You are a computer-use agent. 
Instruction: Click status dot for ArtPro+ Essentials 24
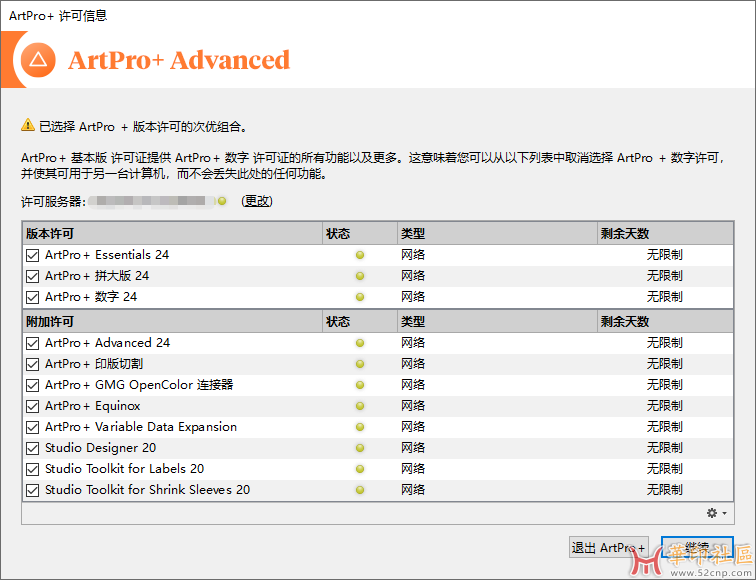pyautogui.click(x=360, y=255)
